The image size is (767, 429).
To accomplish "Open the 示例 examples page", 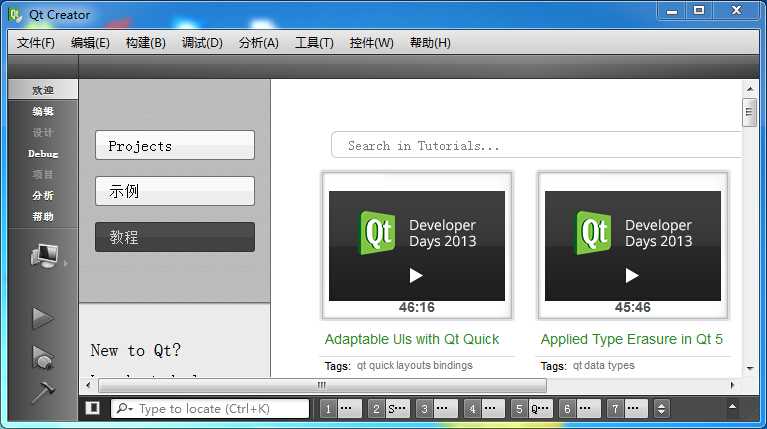I will 175,191.
